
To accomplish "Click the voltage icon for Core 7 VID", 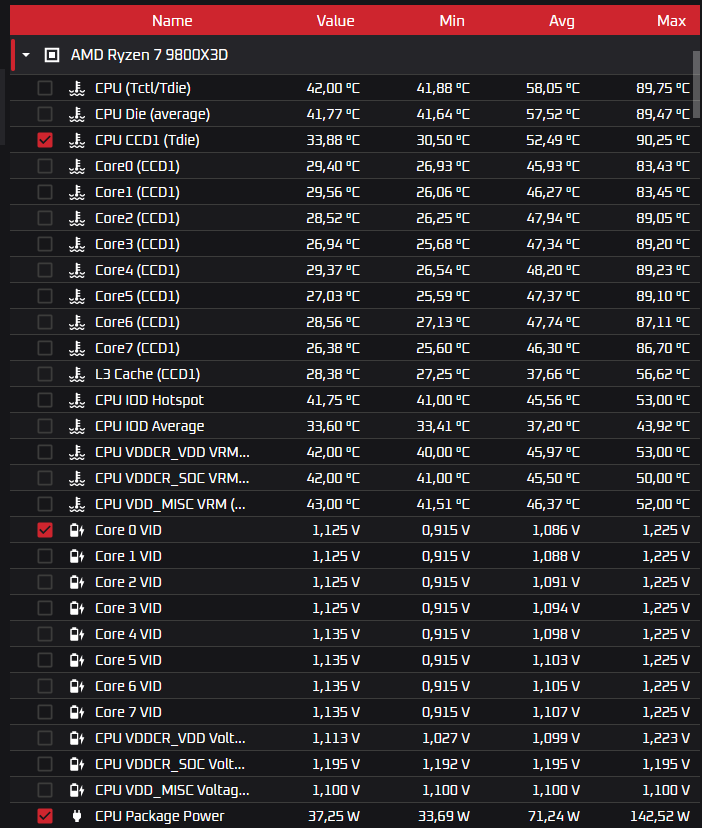I will (x=77, y=712).
